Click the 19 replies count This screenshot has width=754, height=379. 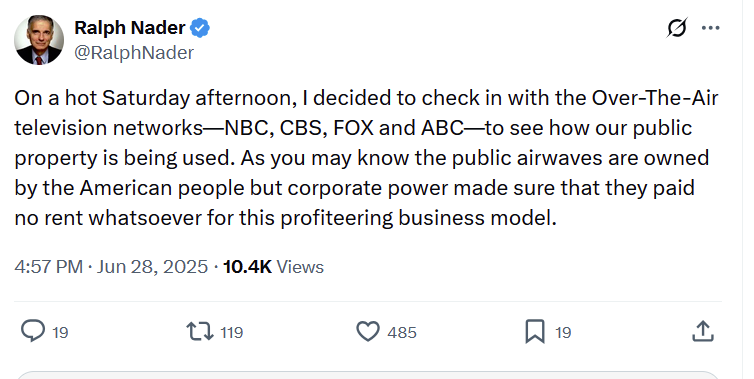60,332
